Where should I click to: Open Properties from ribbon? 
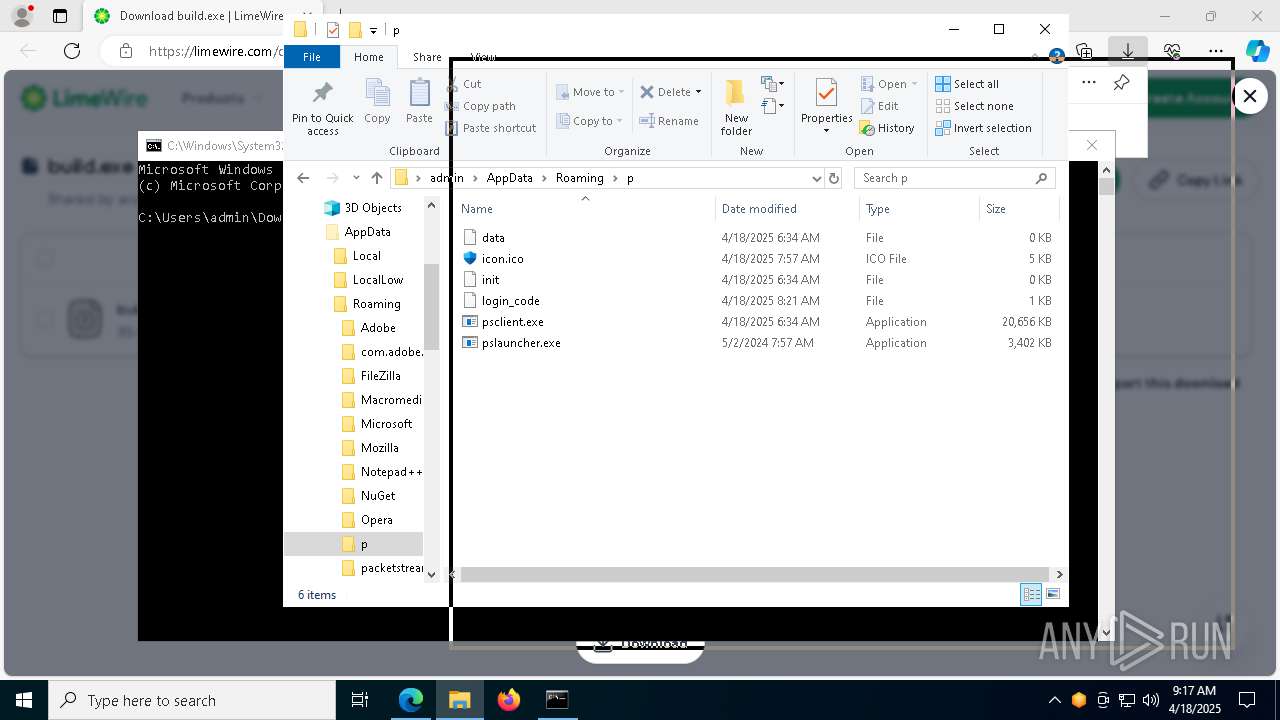(826, 107)
